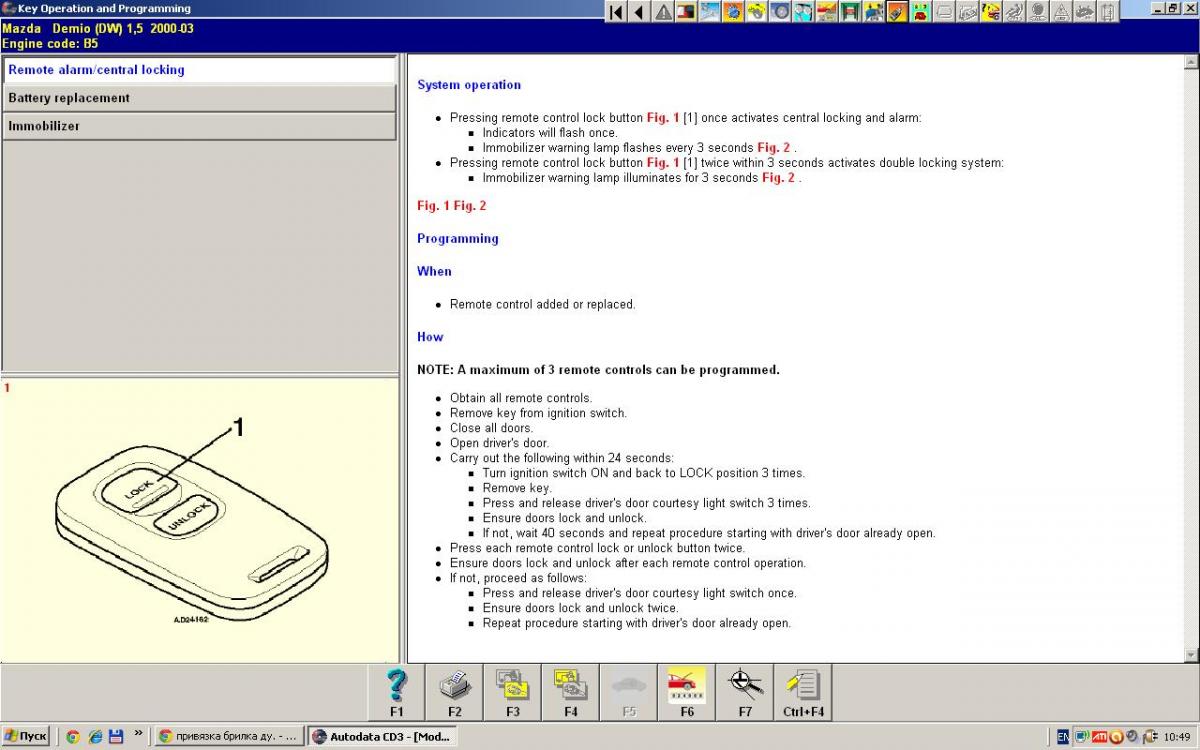
Task: Click the F4 image toggle button
Action: pos(571,692)
